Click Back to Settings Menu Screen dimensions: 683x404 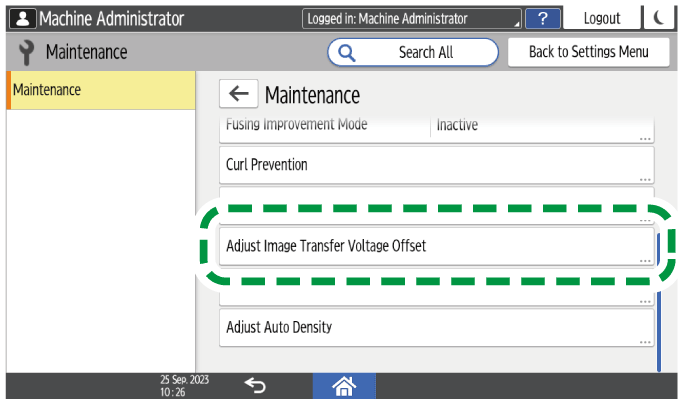pos(588,52)
